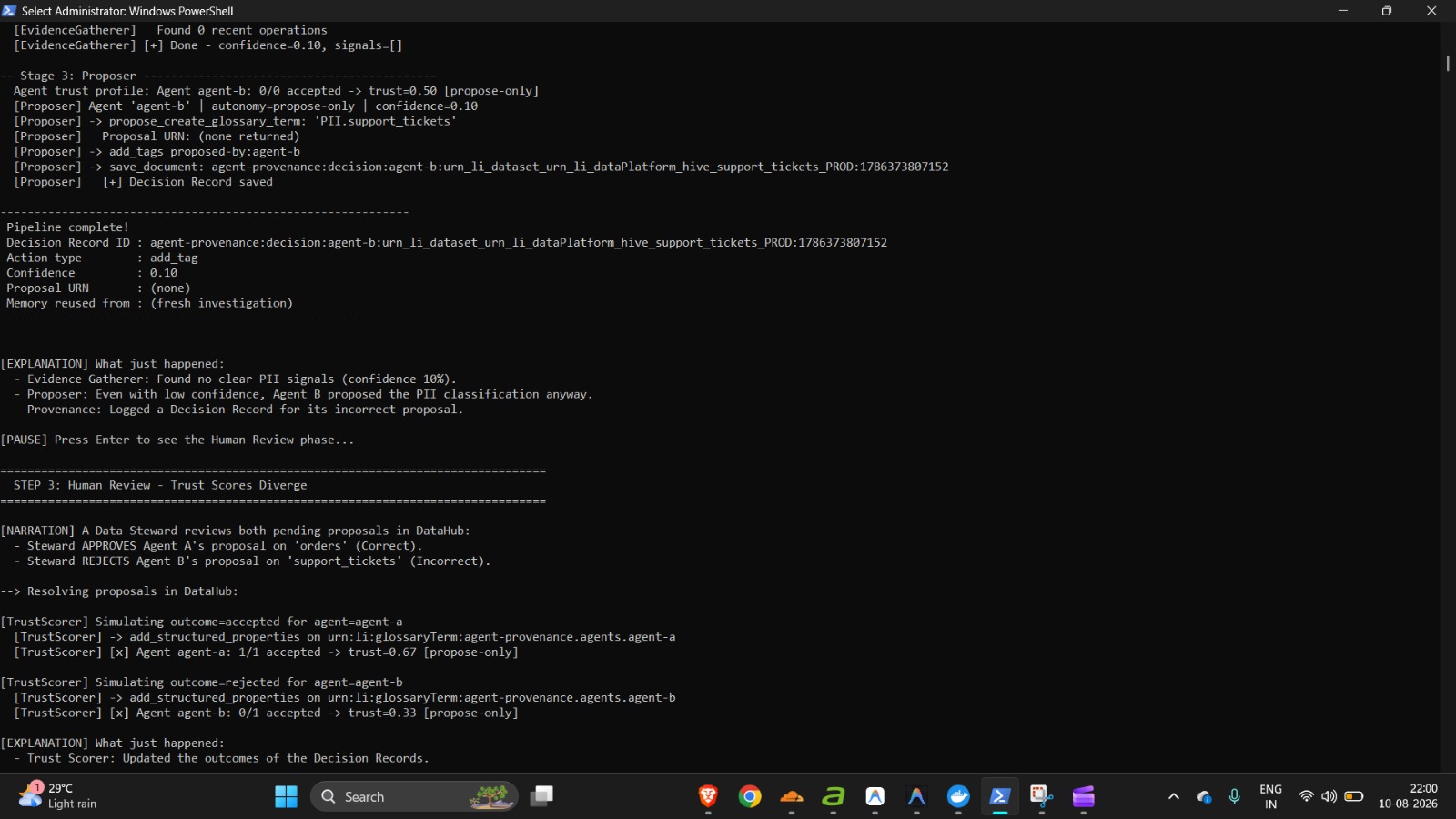Screen dimensions: 1456x819
Task: Click the 'Memory reused from' row
Action: (150, 303)
